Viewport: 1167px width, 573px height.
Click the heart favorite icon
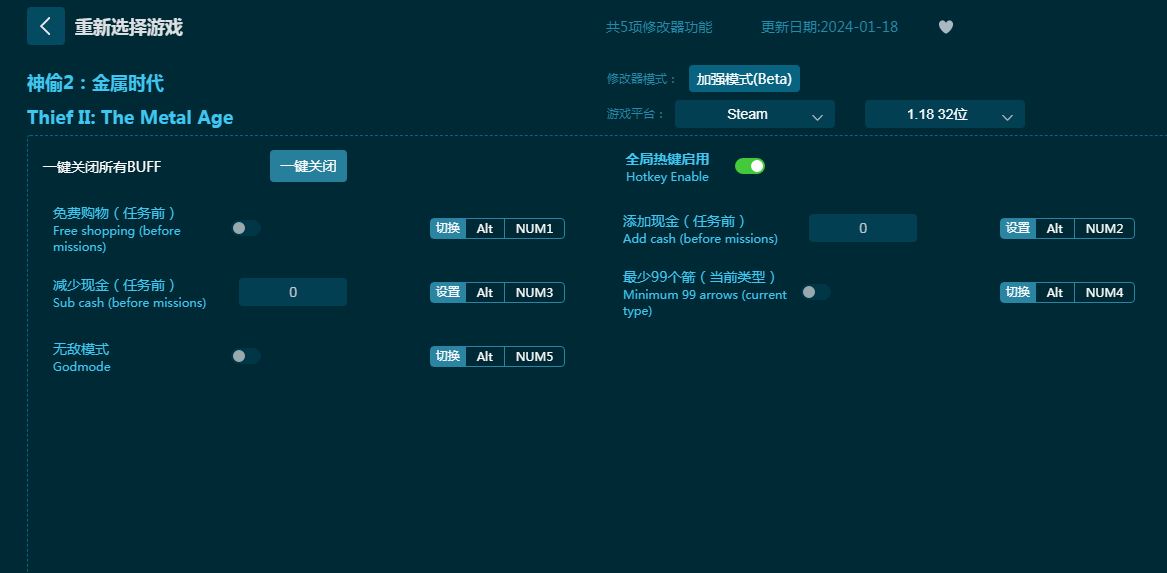(x=945, y=27)
